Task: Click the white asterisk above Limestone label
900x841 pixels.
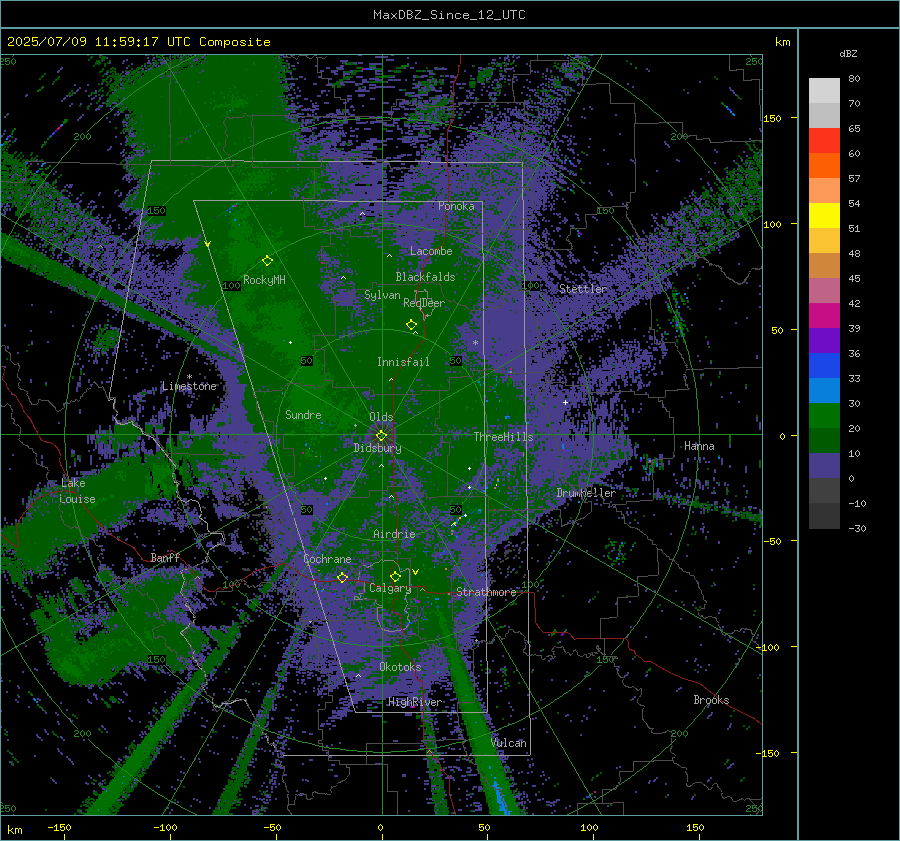Action: [189, 377]
